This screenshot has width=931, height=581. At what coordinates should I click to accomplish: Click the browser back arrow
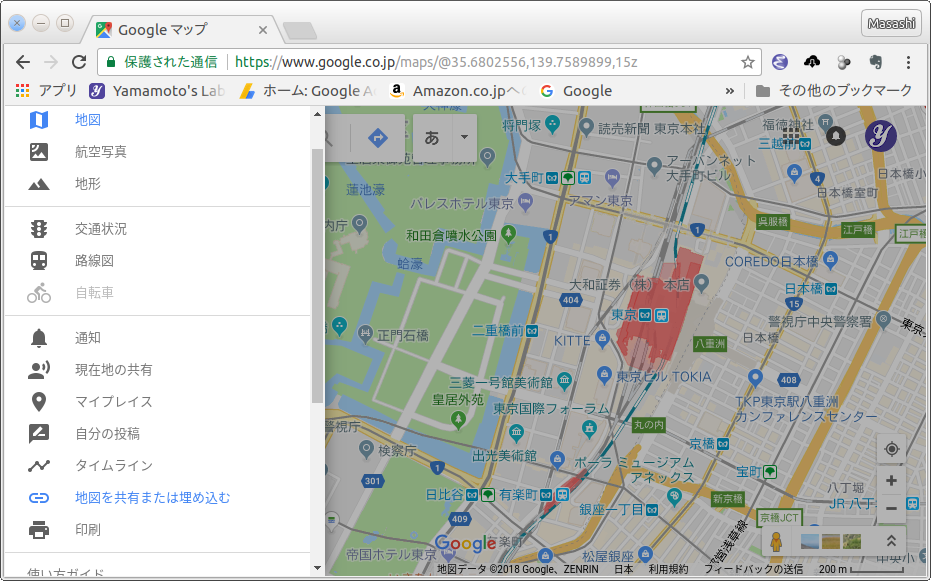pos(23,62)
